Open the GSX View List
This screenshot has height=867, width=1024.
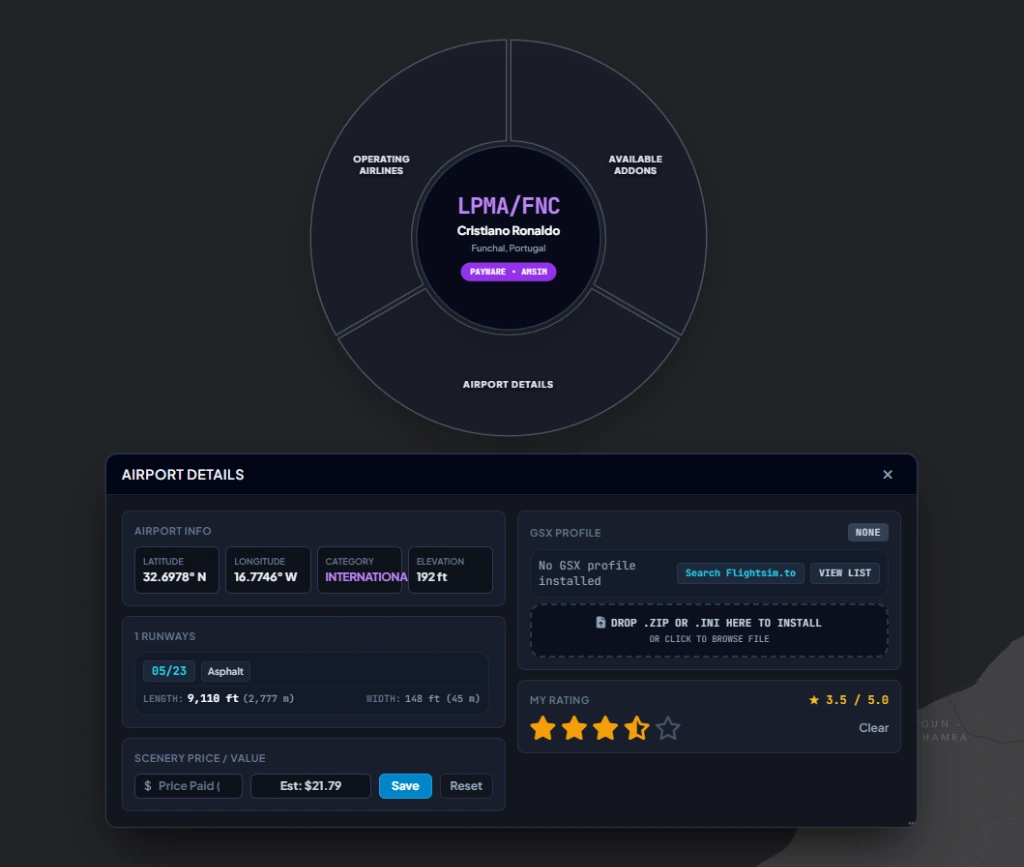pyautogui.click(x=845, y=573)
